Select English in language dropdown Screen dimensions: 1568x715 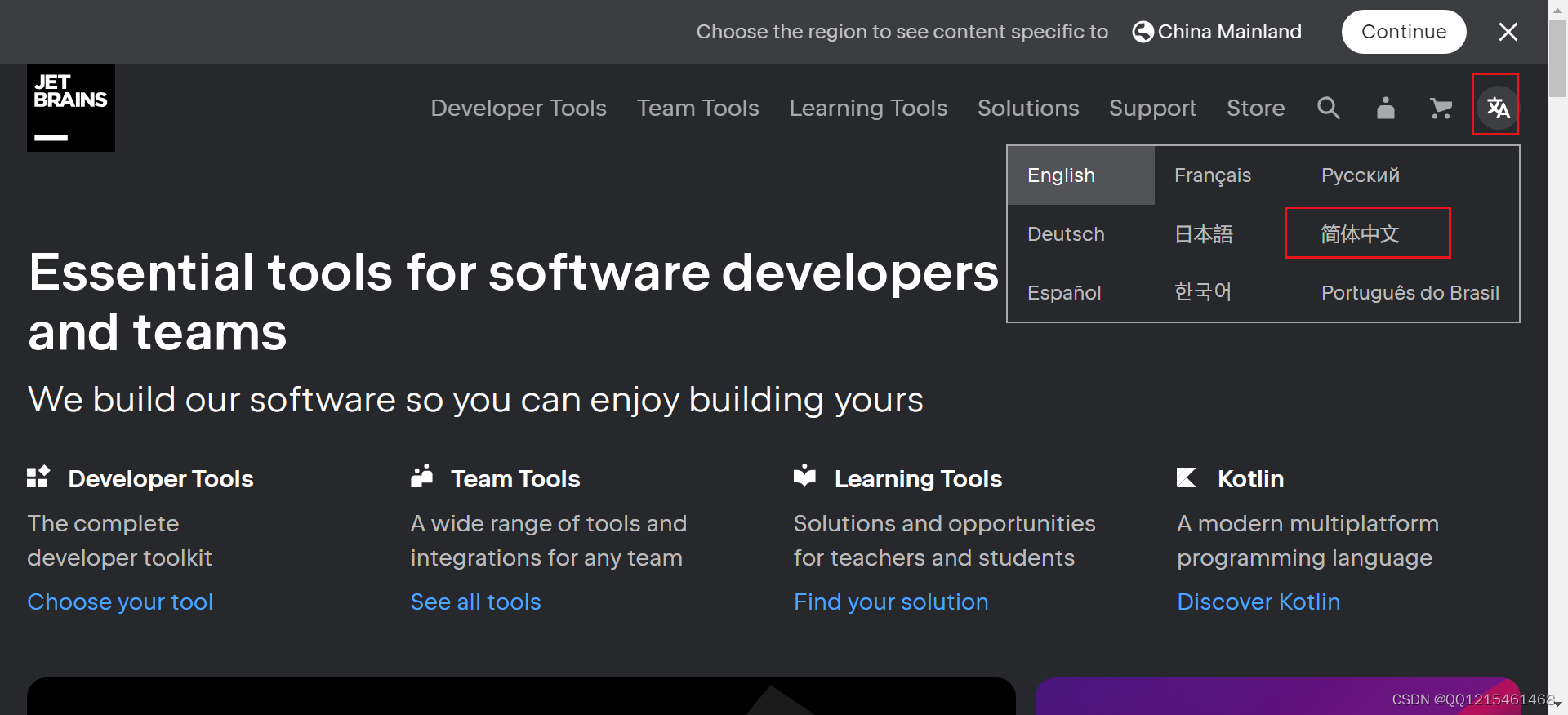point(1081,175)
